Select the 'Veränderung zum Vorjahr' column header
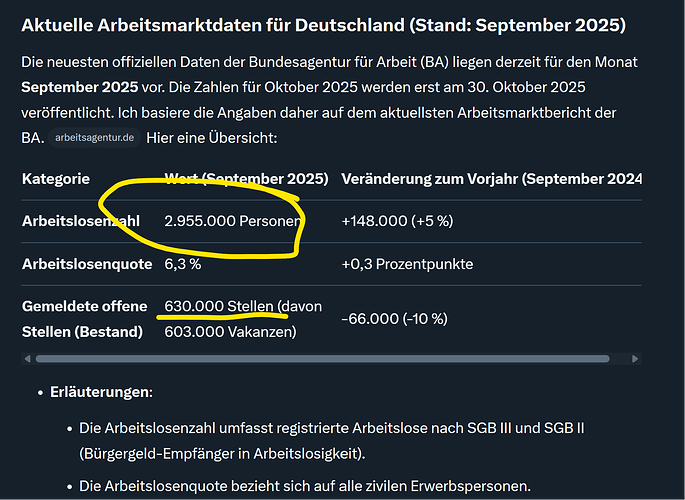 (490, 179)
